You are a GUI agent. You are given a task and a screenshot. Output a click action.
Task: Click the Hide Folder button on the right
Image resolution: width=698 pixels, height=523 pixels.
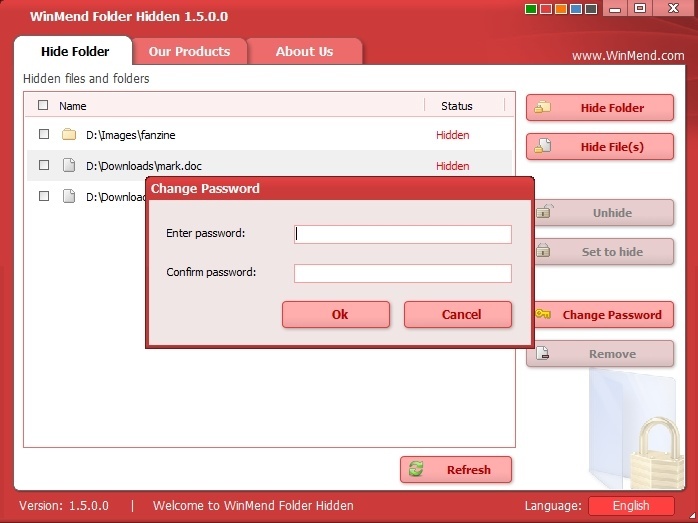pos(600,107)
